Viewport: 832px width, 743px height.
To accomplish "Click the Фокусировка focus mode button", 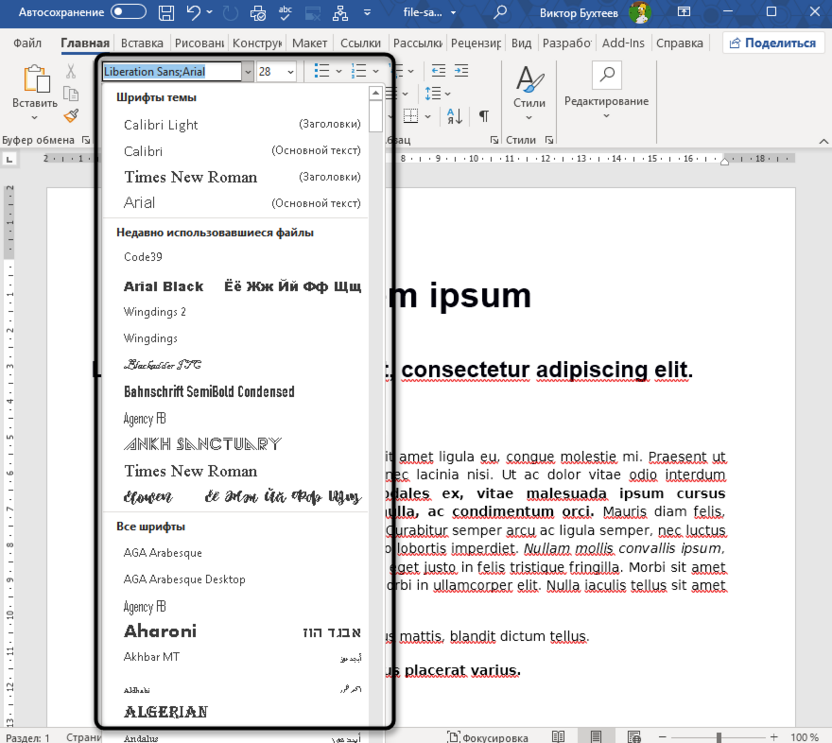I will point(488,737).
